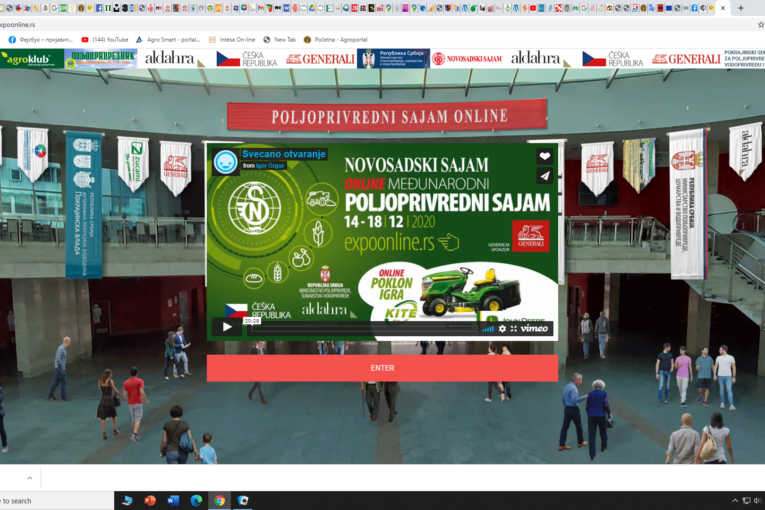Open the Agro Smart portal bookmark
Viewport: 765px width, 510px height.
coord(168,40)
